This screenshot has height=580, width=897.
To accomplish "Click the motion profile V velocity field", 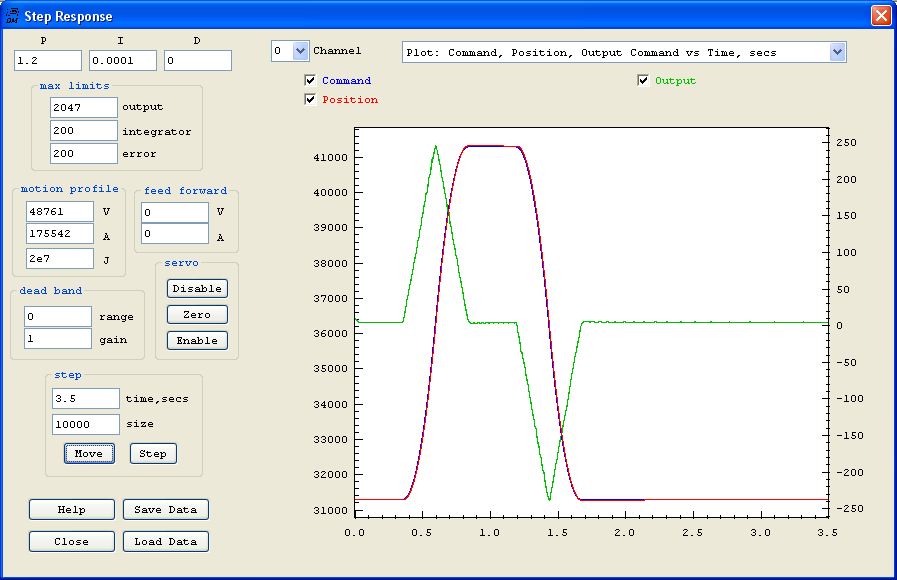I will (x=59, y=212).
